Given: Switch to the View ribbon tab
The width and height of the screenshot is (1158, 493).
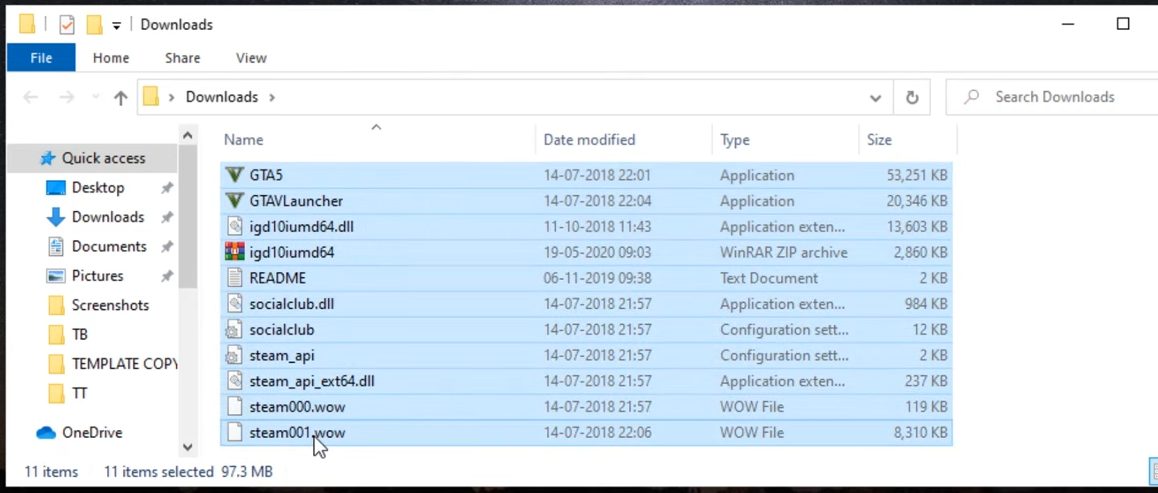Looking at the screenshot, I should [251, 58].
